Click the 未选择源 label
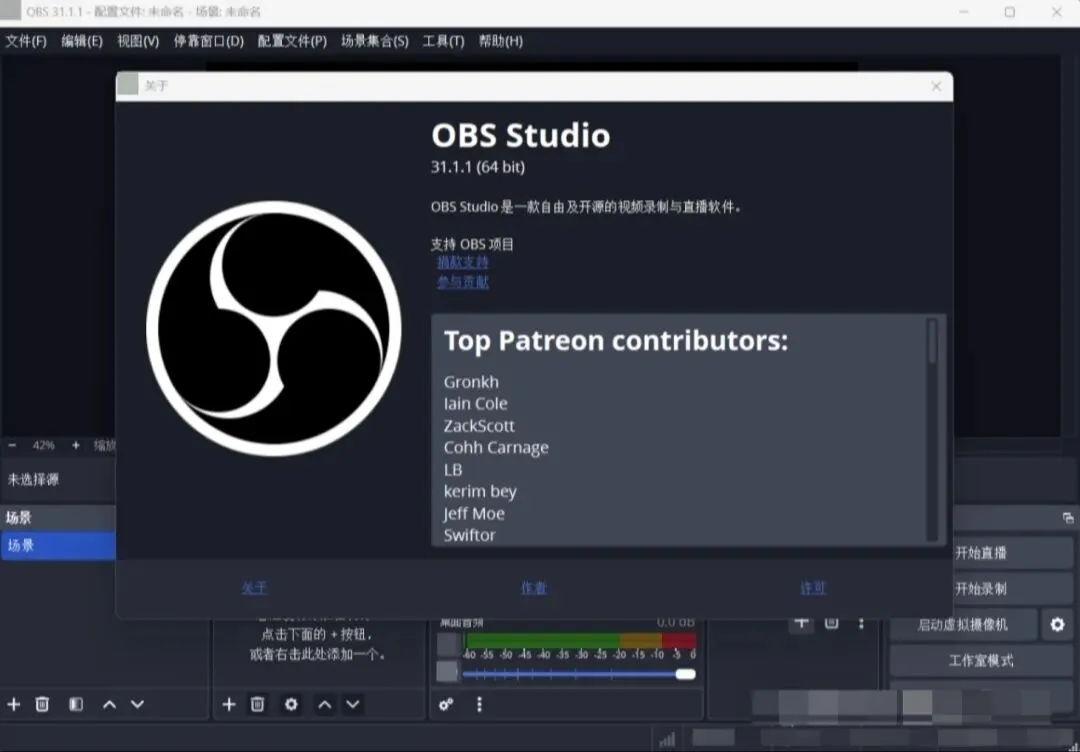Viewport: 1080px width, 752px height. click(x=33, y=479)
